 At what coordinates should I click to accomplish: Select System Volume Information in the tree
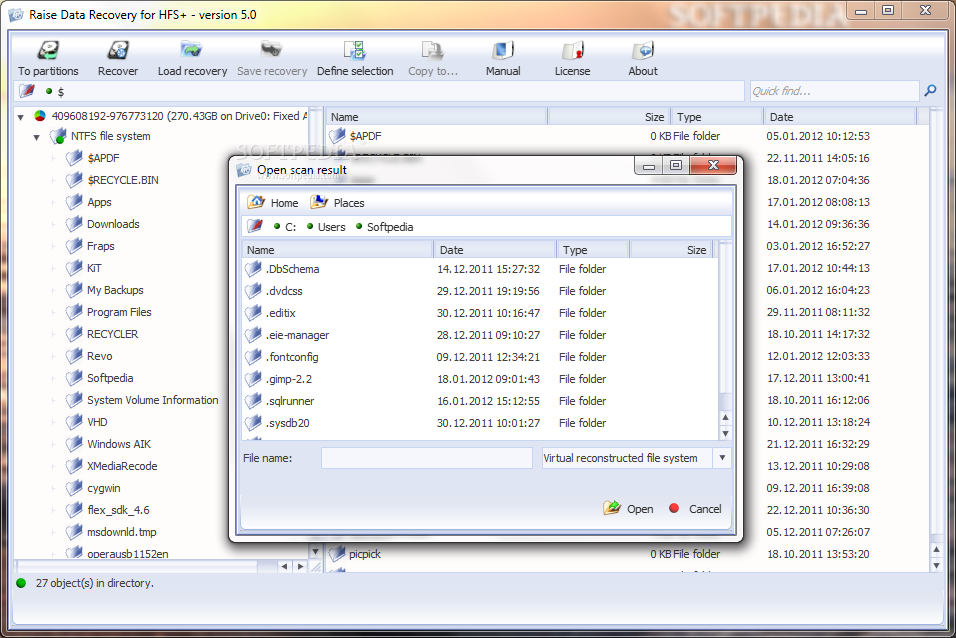tap(152, 400)
